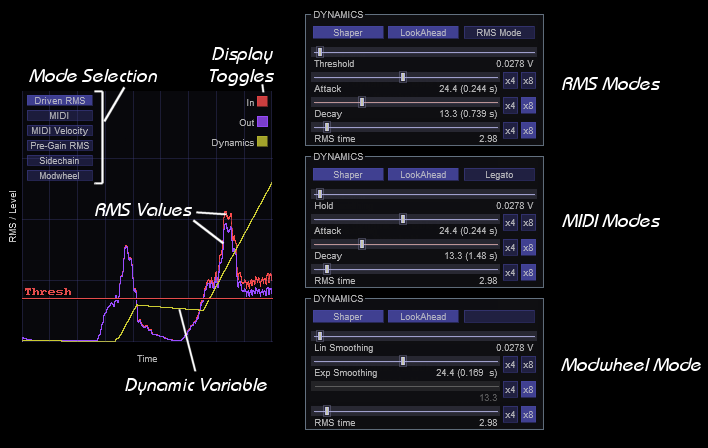
Task: Toggle the RMS Mode button
Action: pyautogui.click(x=499, y=33)
